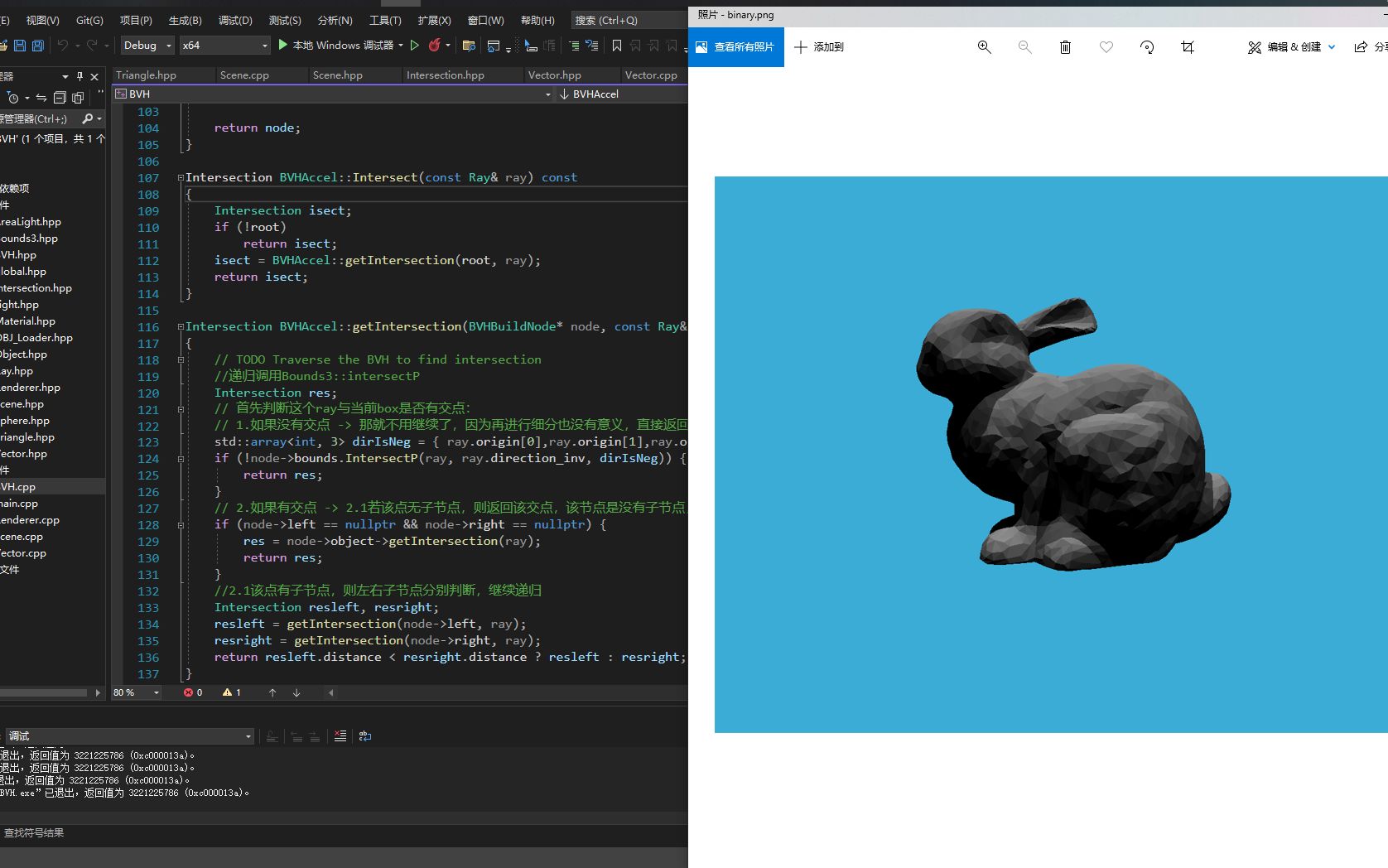Click the 搜索 (Ctrl+Q) search box
Viewport: 1388px width, 868px height.
(x=628, y=20)
